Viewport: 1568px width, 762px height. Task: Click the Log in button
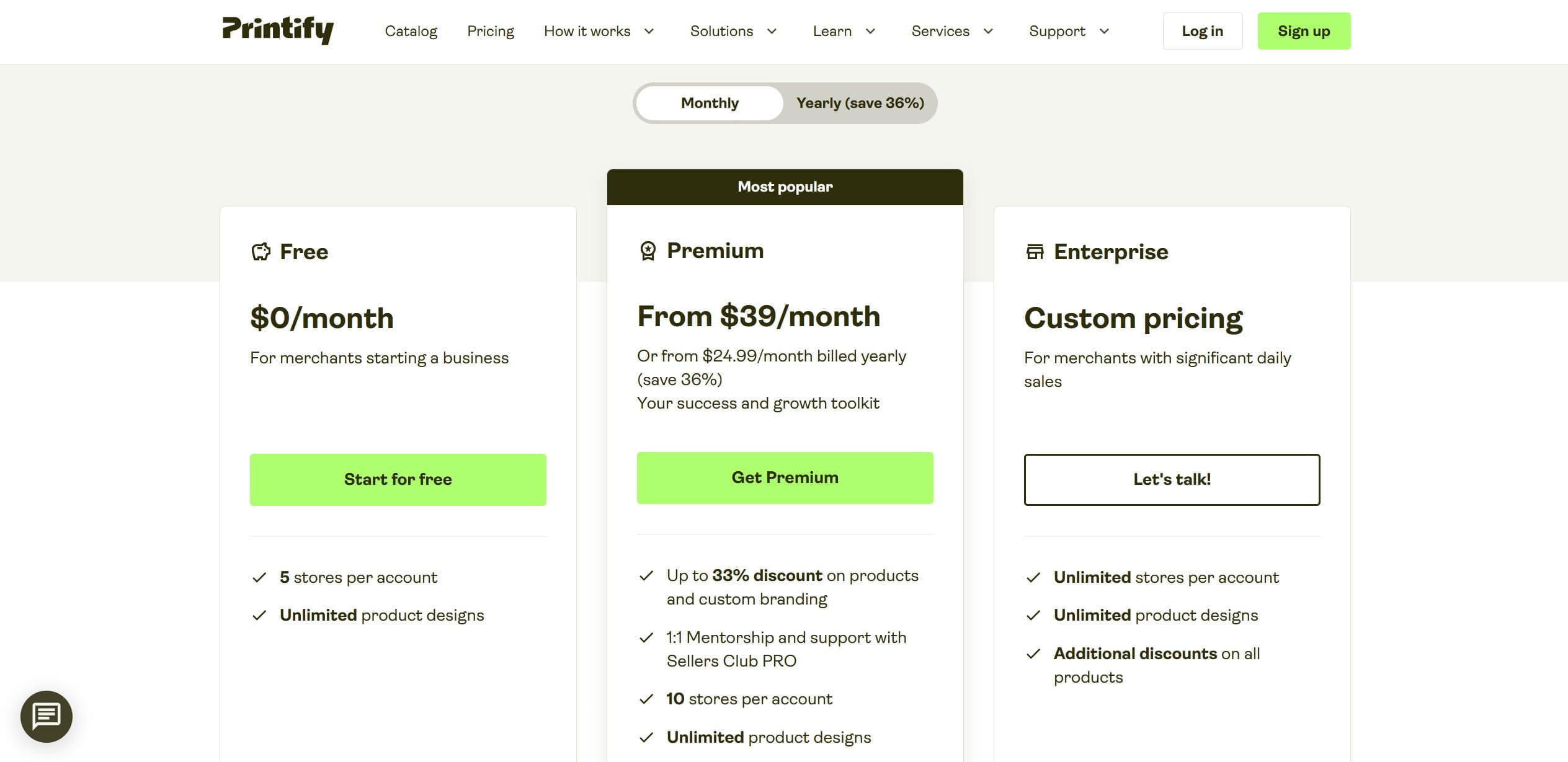[x=1202, y=31]
